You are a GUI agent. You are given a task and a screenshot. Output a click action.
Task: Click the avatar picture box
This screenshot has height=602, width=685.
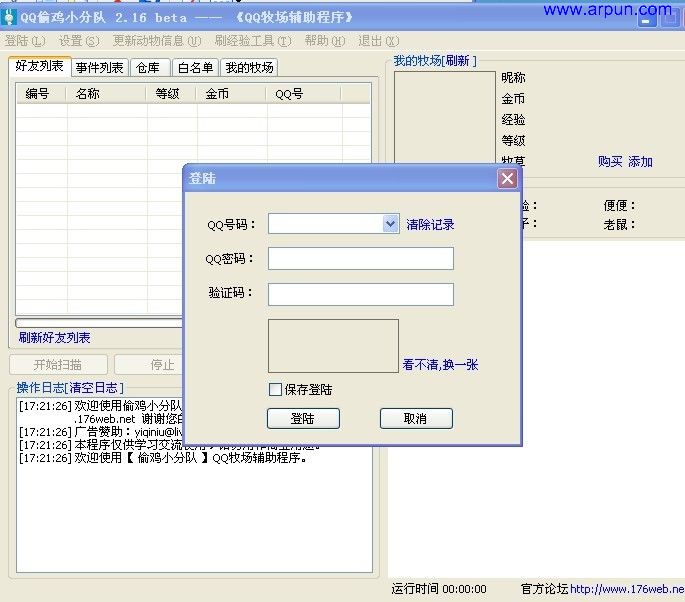pyautogui.click(x=445, y=117)
